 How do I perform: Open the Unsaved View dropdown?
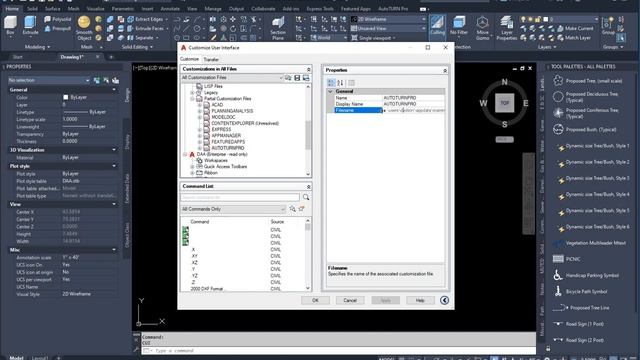pos(389,29)
